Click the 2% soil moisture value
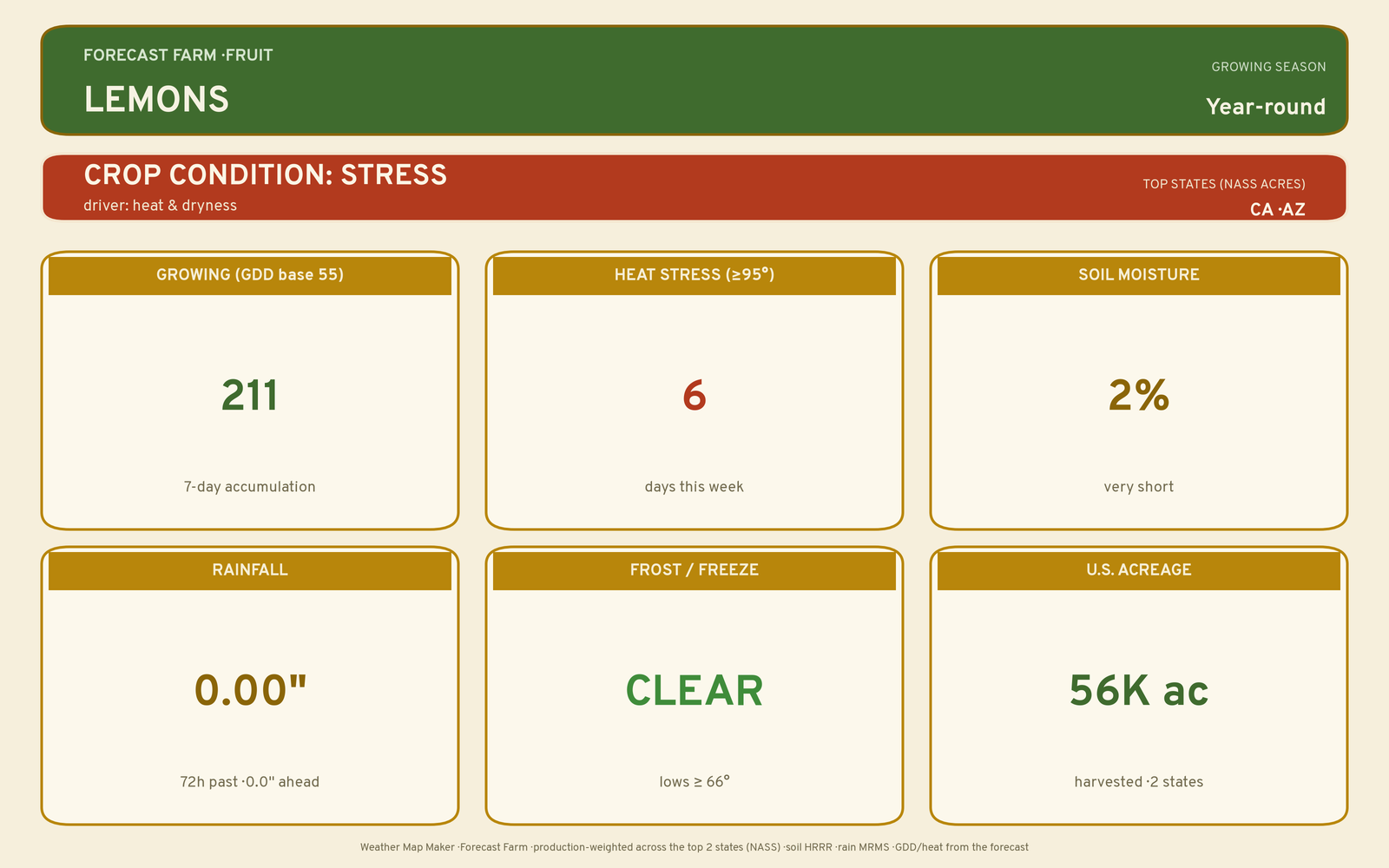The width and height of the screenshot is (1389, 868). click(x=1139, y=396)
